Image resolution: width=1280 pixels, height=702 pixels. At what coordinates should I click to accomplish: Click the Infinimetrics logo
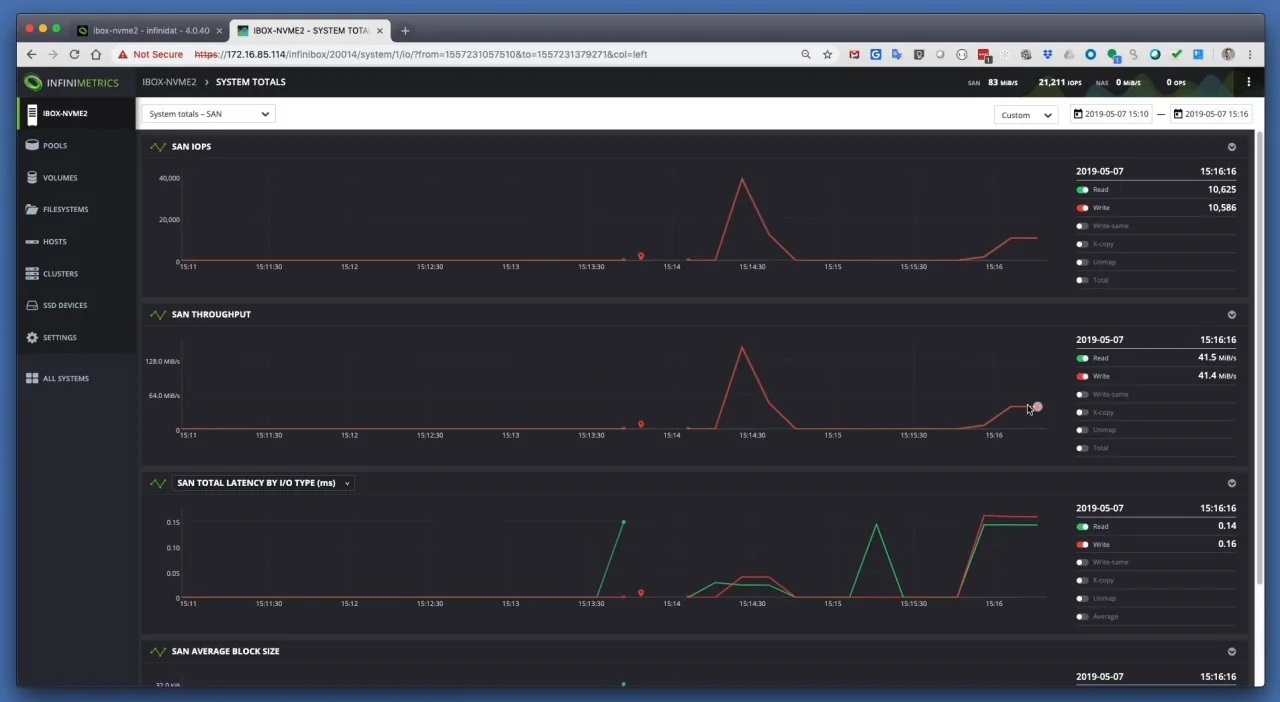[72, 83]
